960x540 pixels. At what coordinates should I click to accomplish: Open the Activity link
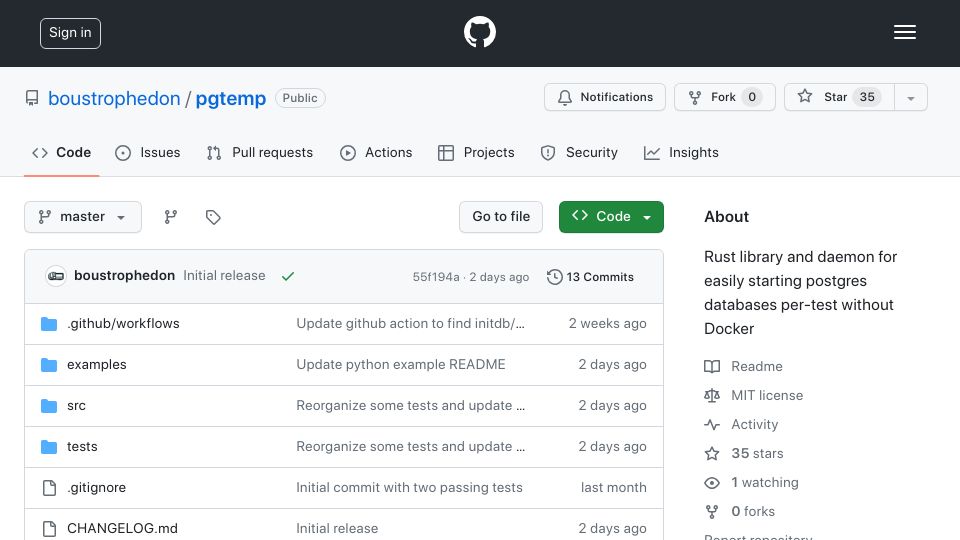[x=755, y=424]
